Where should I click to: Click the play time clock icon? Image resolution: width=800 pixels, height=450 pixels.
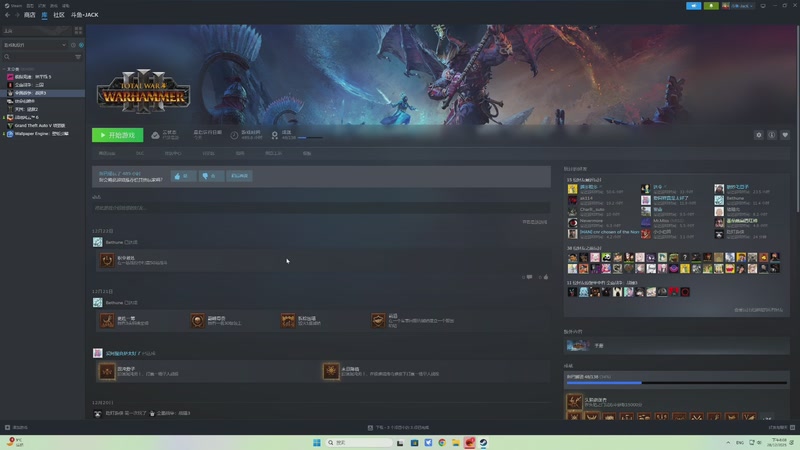[x=234, y=135]
